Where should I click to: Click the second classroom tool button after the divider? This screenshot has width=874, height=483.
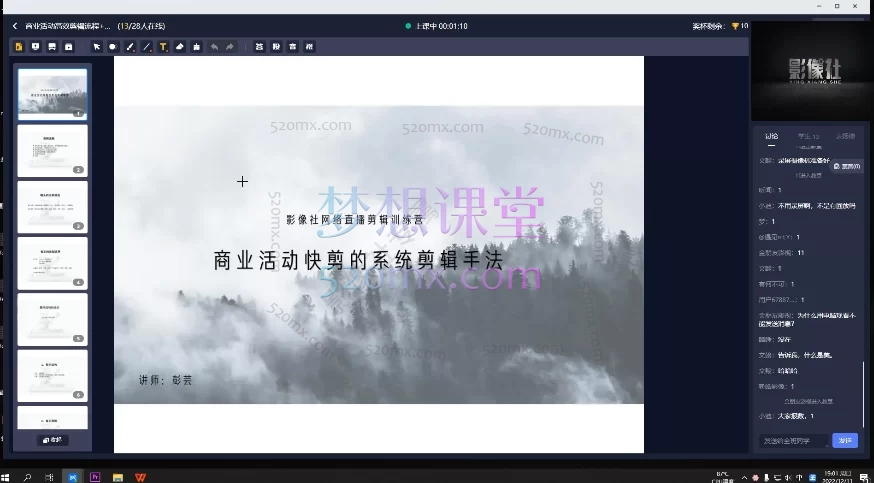coord(276,47)
